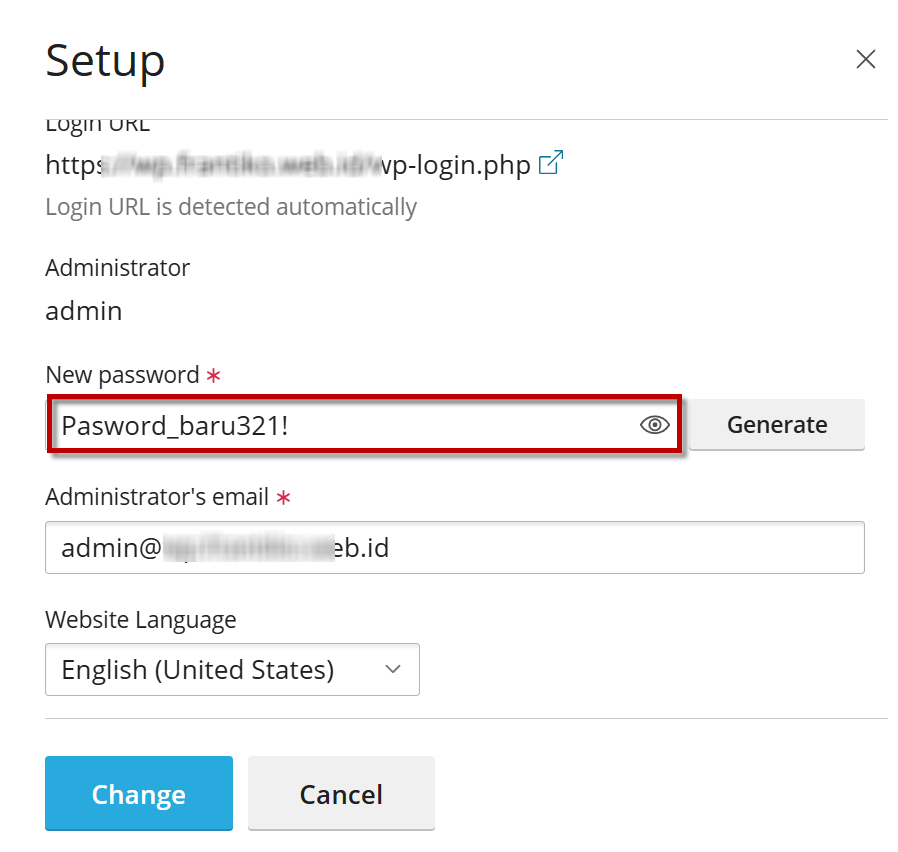Click the Website Language label
The image size is (898, 852).
[x=141, y=620]
